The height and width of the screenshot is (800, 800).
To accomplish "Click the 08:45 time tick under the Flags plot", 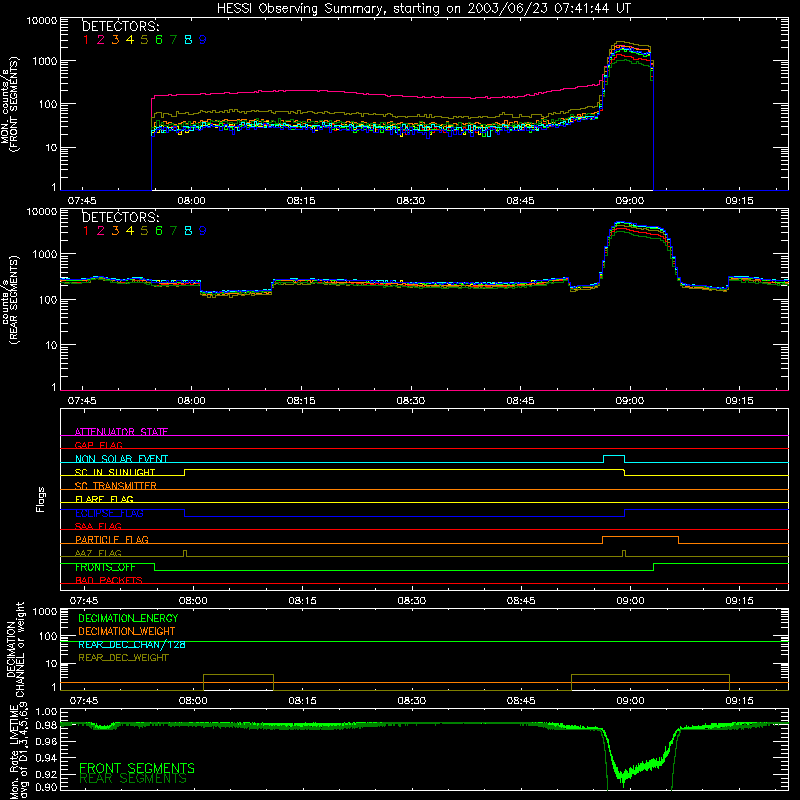I will (x=521, y=601).
